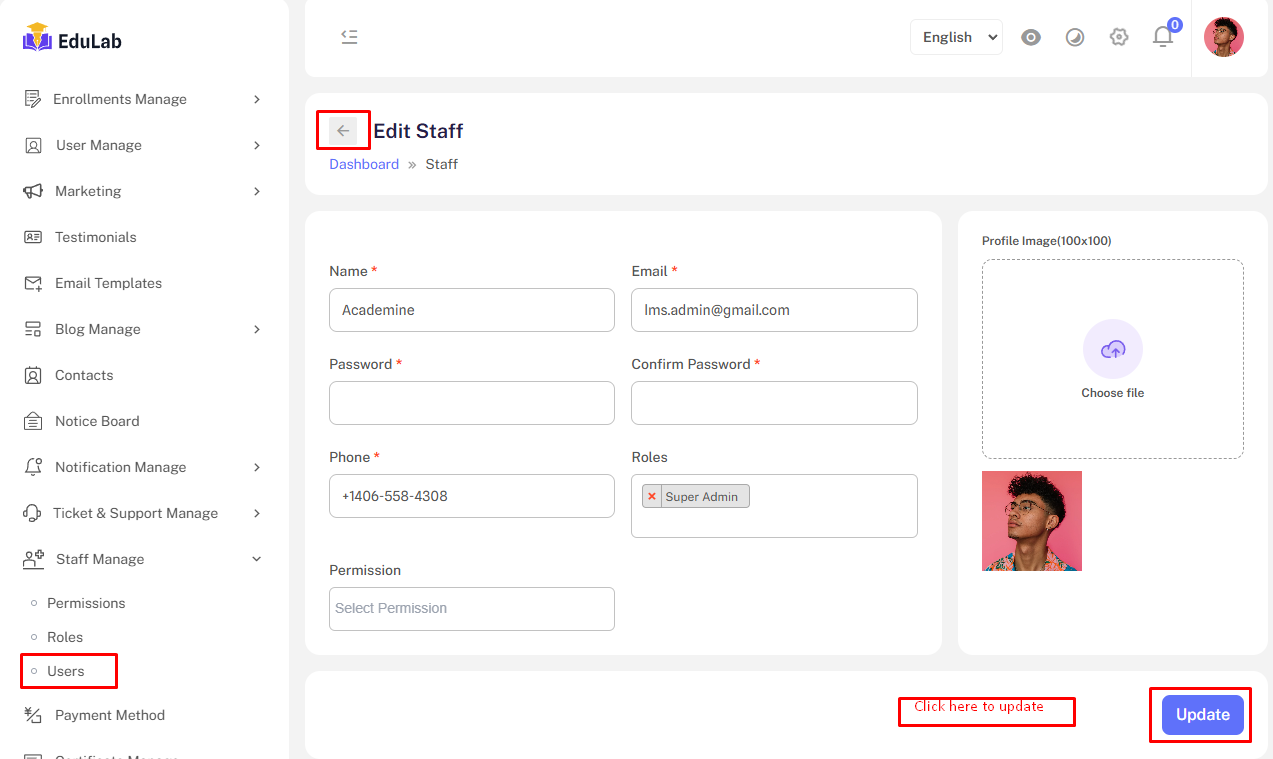Click the EduLab logo
Image resolution: width=1273 pixels, height=759 pixels.
pos(72,39)
